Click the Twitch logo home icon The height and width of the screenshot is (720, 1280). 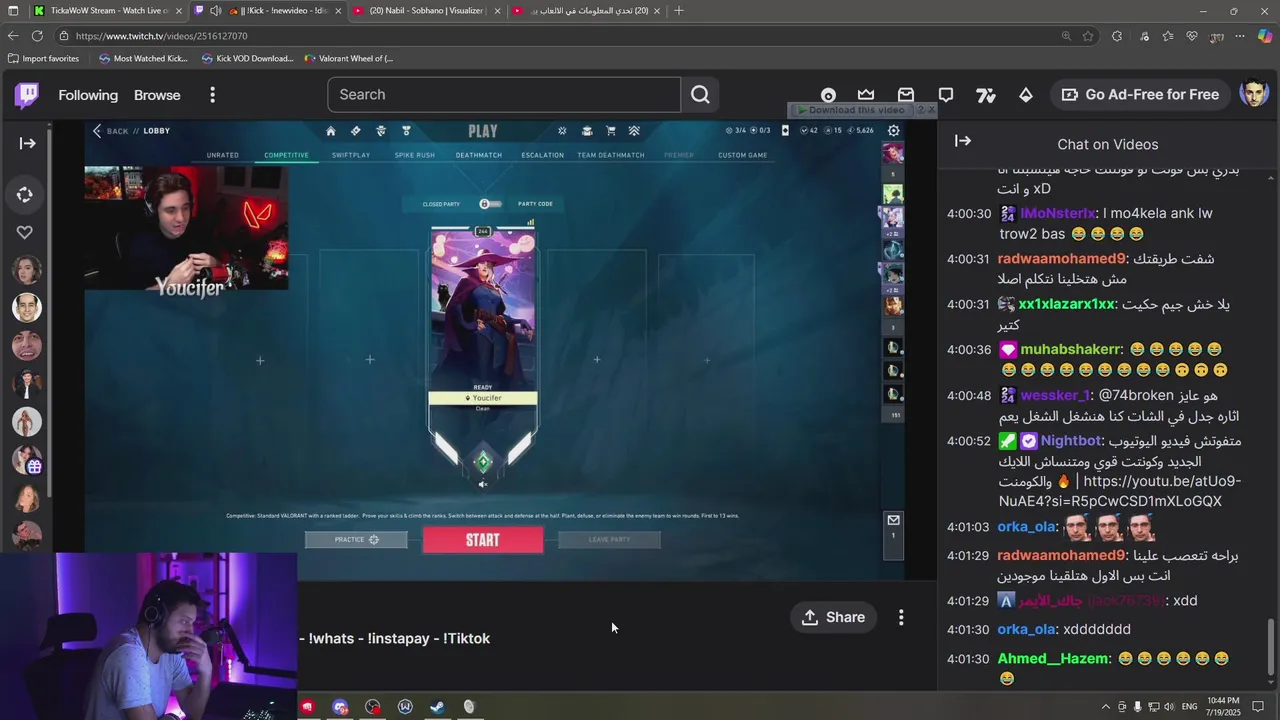27,95
